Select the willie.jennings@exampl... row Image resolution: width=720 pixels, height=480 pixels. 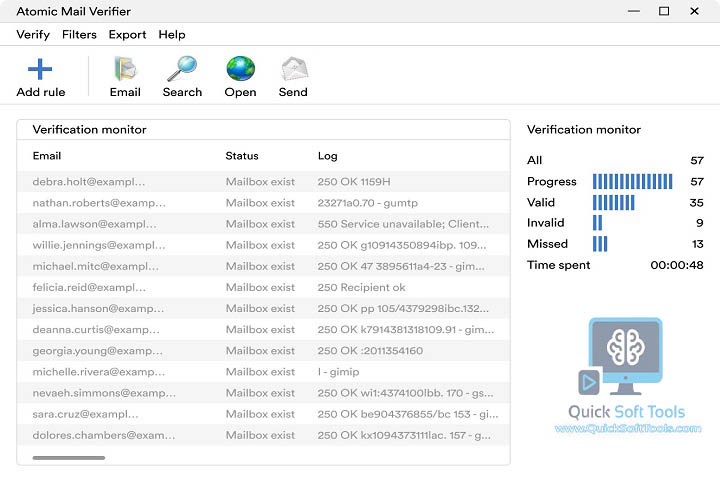coord(264,245)
